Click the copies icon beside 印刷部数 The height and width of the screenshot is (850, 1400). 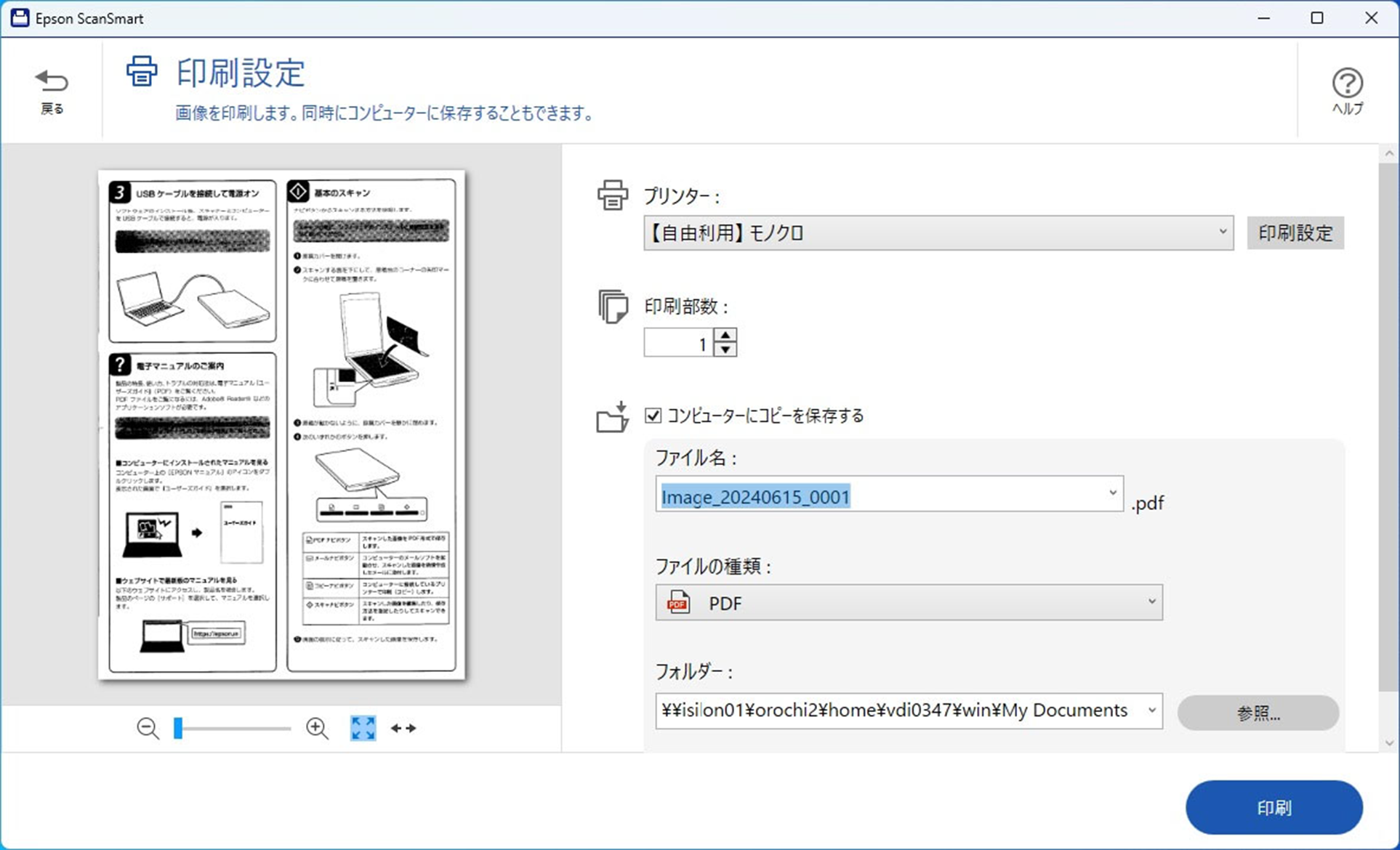pos(612,307)
